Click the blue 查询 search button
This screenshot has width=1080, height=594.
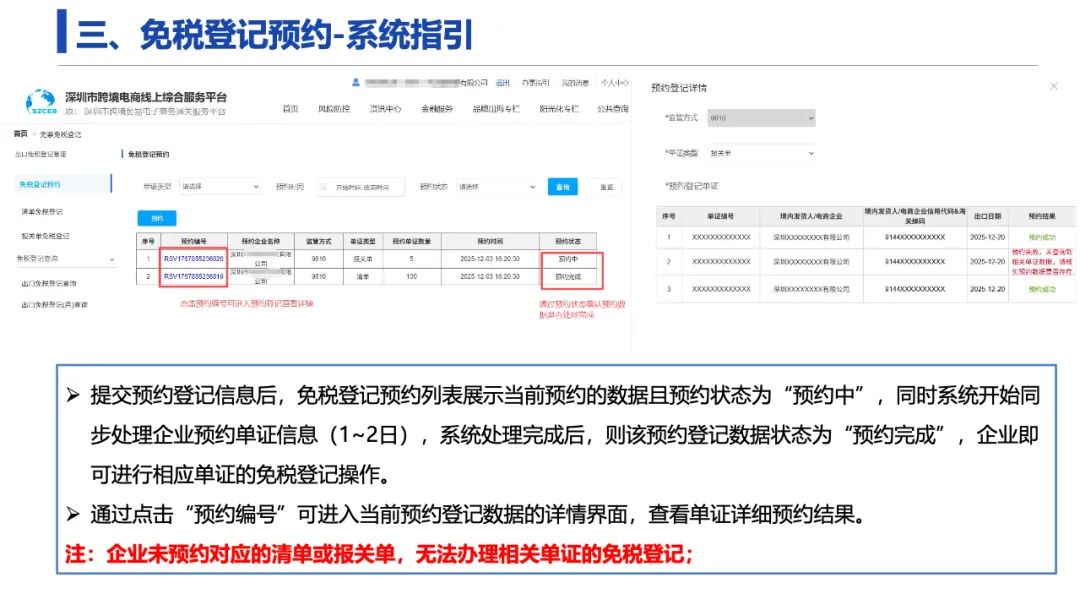(x=563, y=186)
